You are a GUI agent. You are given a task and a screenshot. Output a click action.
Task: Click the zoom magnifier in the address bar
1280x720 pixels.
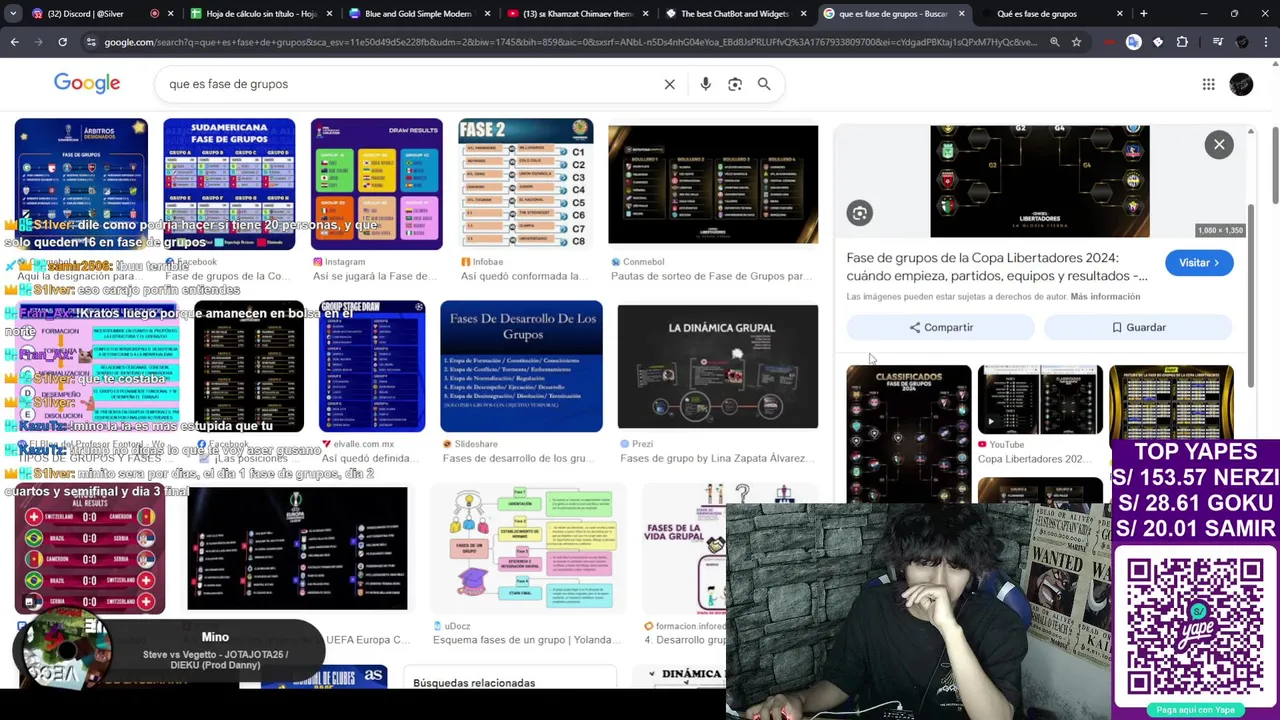click(x=1054, y=42)
